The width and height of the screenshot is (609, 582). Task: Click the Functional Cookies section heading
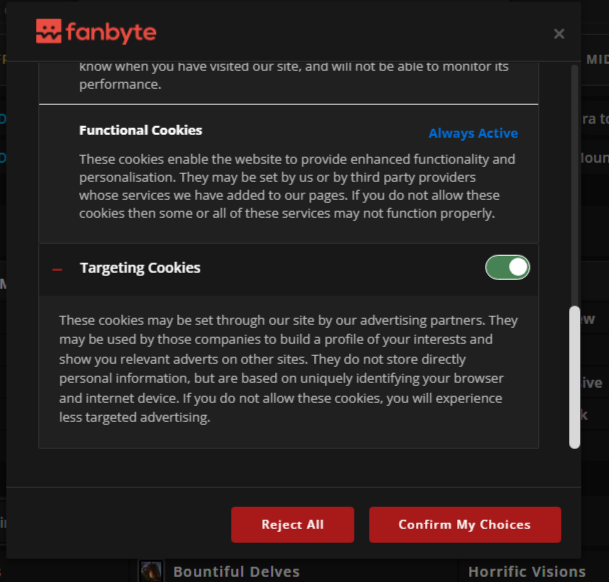click(x=140, y=130)
